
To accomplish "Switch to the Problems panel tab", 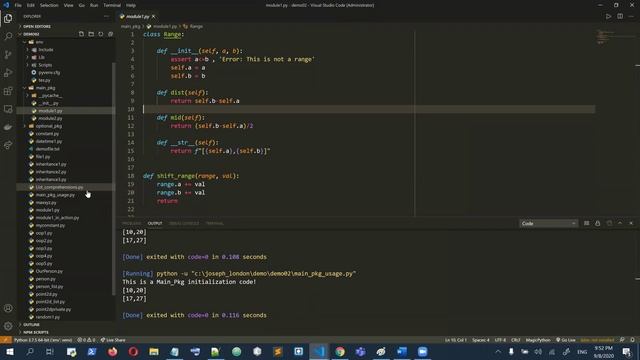I will (x=131, y=223).
